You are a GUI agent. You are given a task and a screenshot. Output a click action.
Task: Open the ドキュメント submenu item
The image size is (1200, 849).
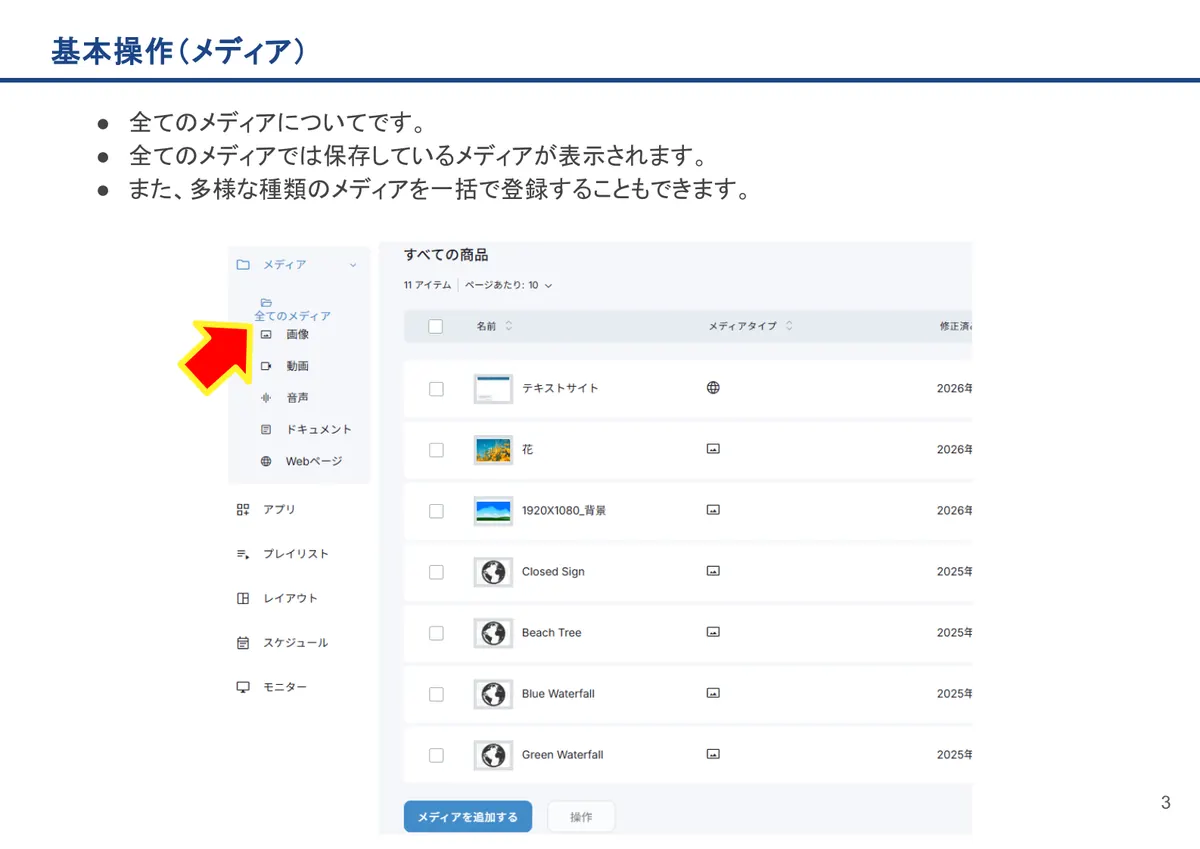point(319,429)
